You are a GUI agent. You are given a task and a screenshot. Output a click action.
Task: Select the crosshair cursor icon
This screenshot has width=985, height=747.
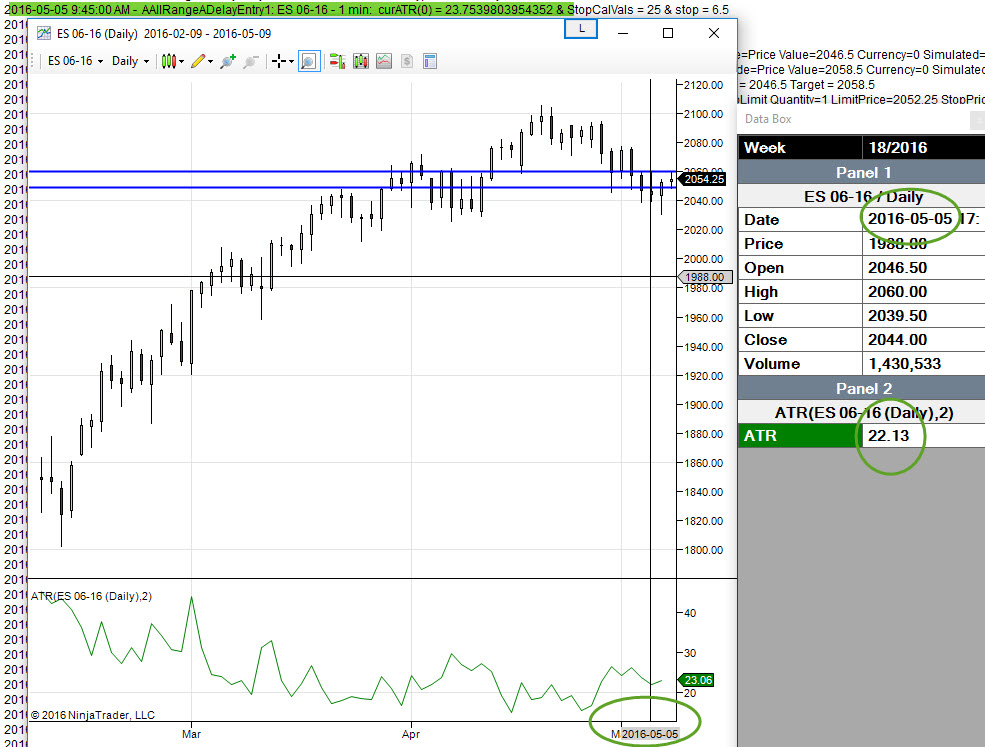[x=279, y=61]
